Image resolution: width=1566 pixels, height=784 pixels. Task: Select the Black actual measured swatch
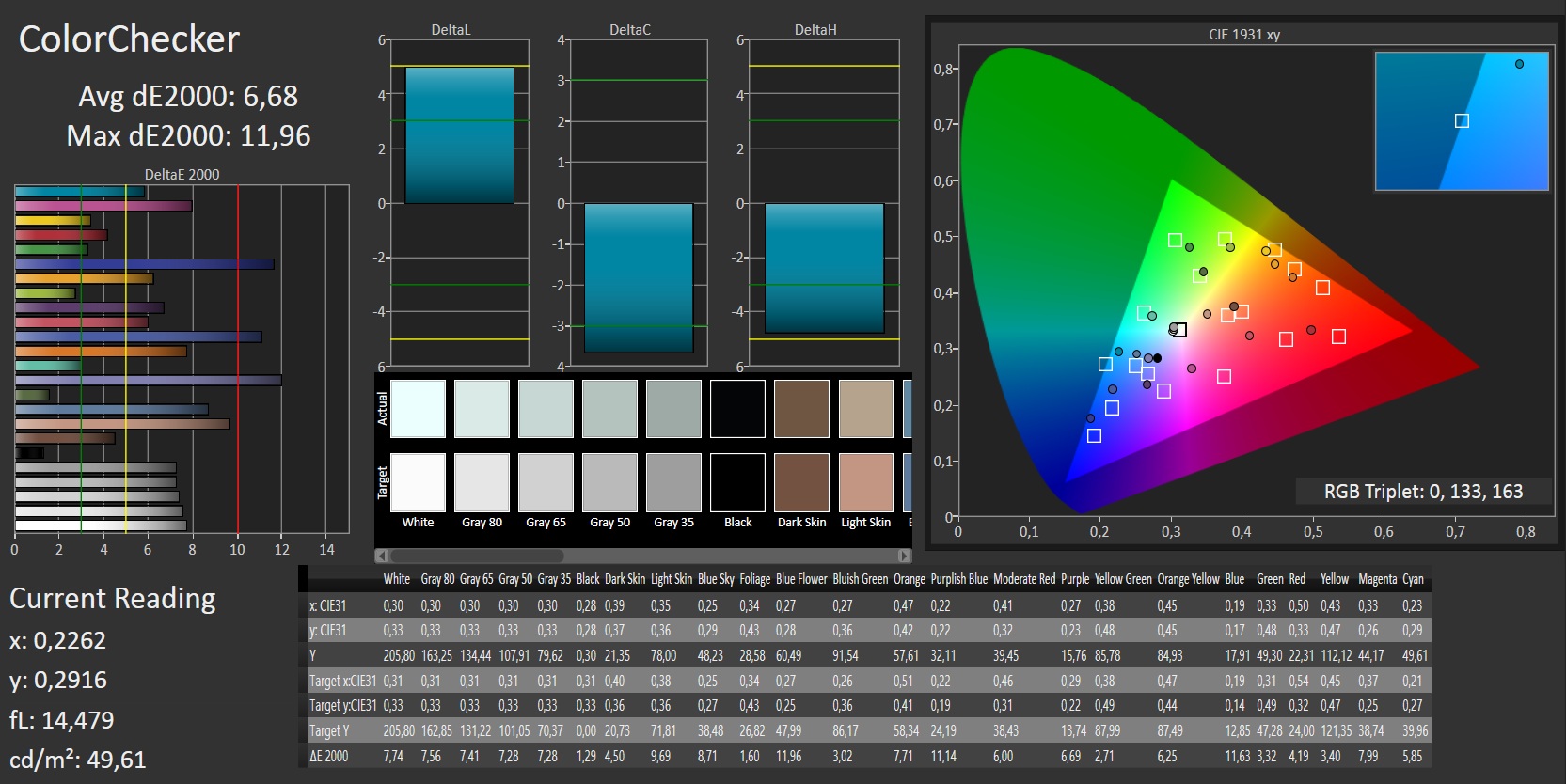click(x=737, y=409)
